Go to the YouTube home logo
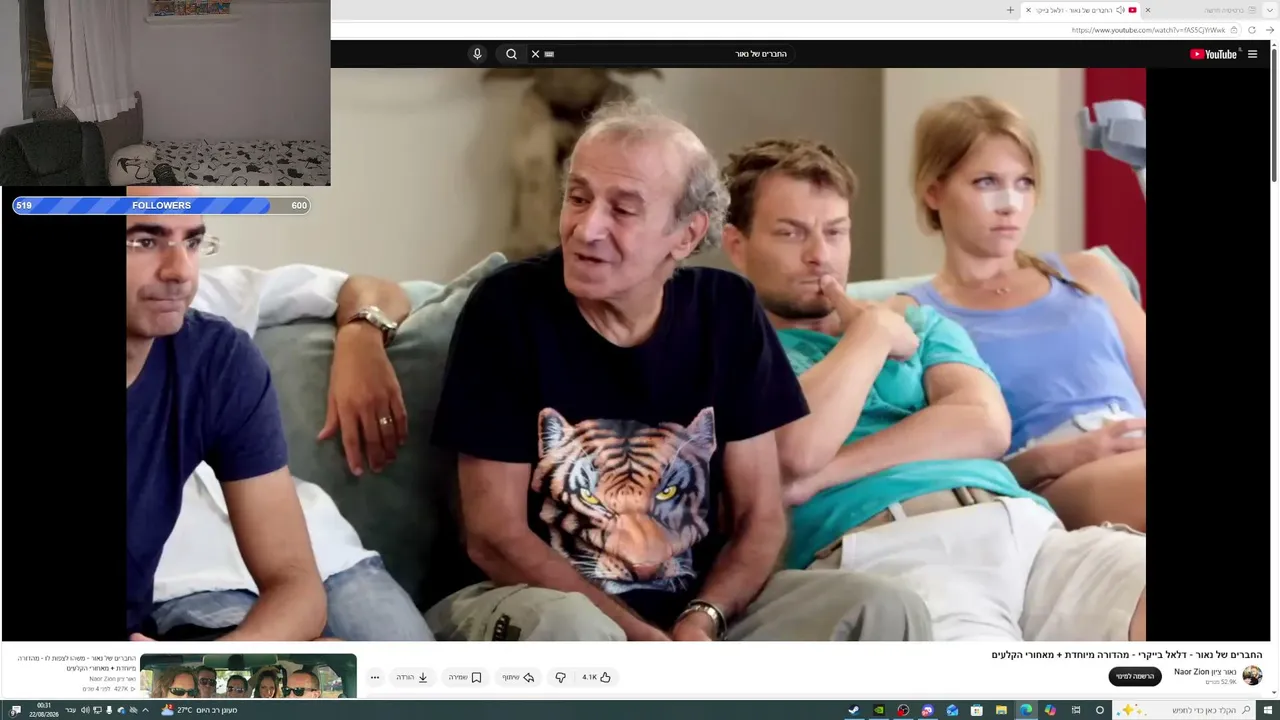The width and height of the screenshot is (1280, 720). (1214, 54)
